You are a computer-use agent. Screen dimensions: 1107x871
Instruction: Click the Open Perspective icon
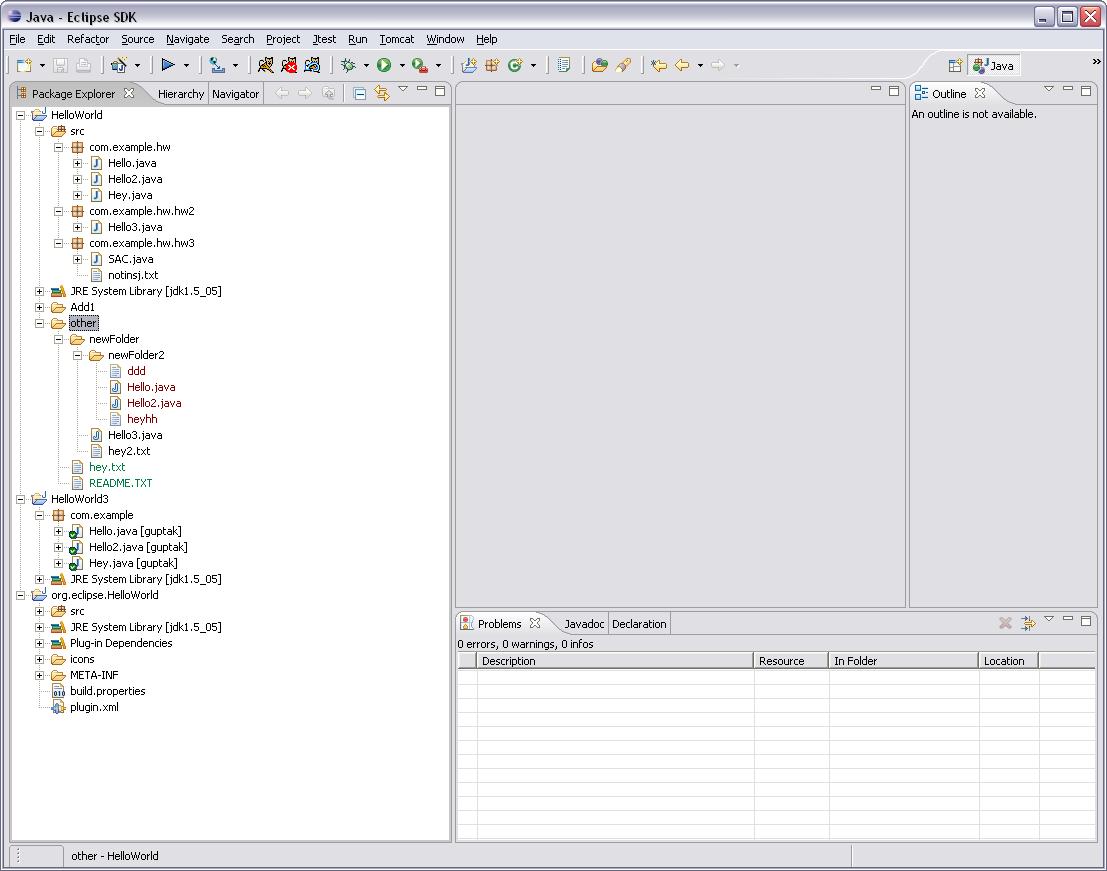pos(955,66)
